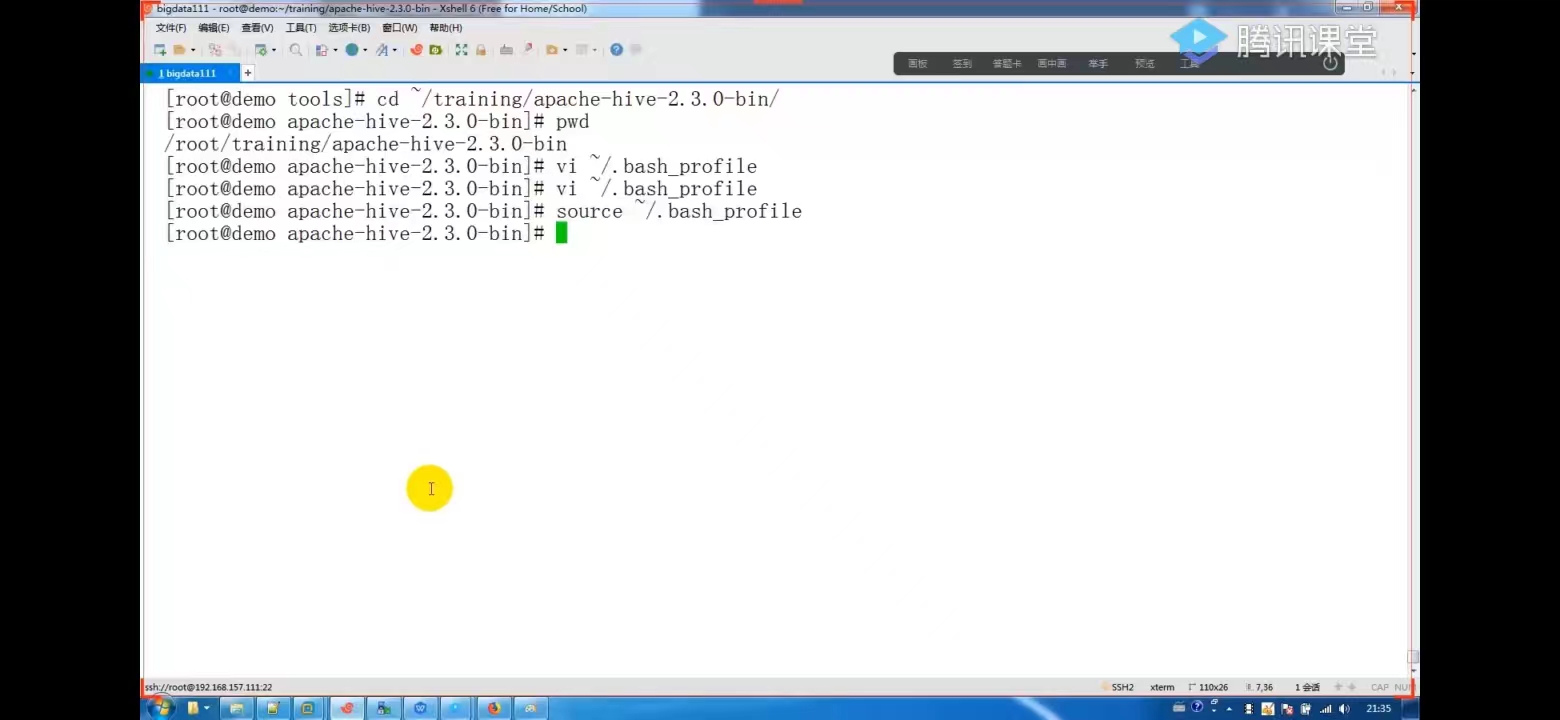Click the Find magnifier icon
This screenshot has width=1560, height=720.
295,50
